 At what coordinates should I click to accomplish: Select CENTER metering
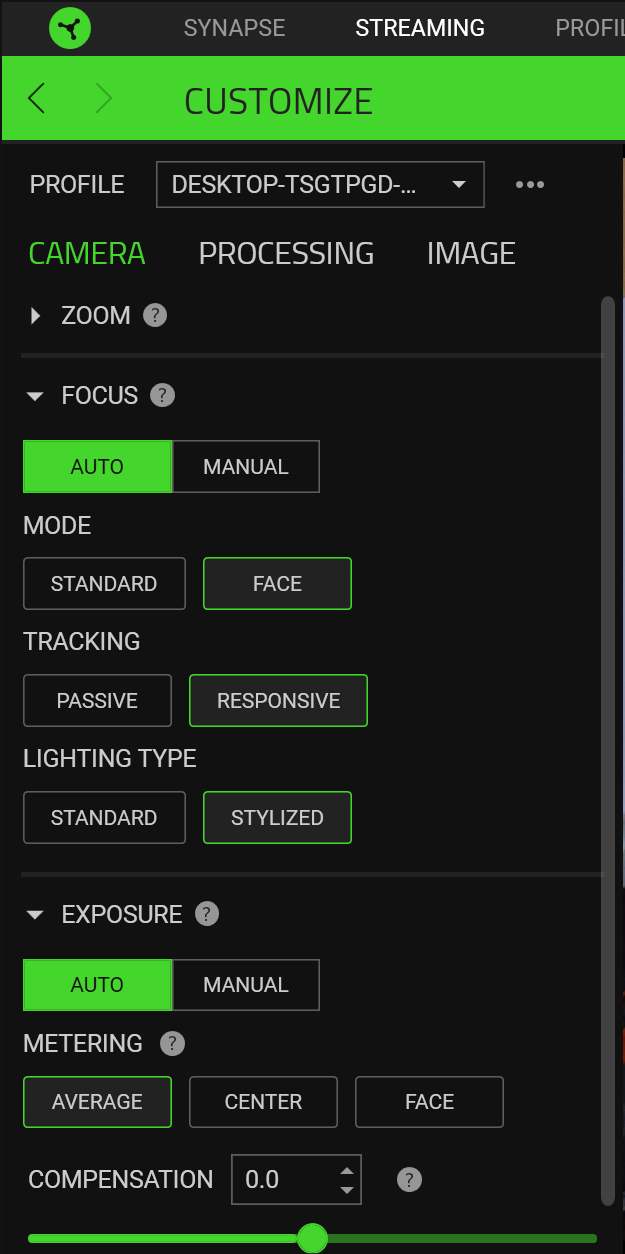tap(263, 1102)
